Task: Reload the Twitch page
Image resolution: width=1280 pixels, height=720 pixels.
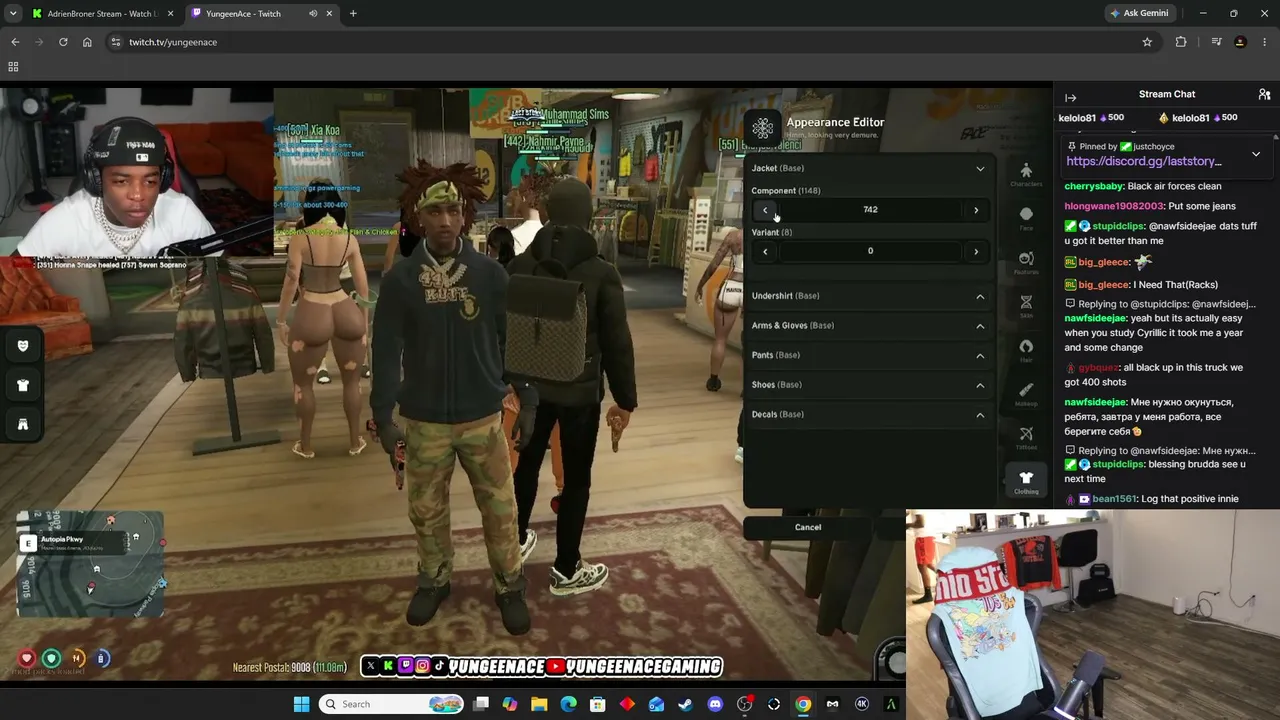Action: click(x=63, y=42)
